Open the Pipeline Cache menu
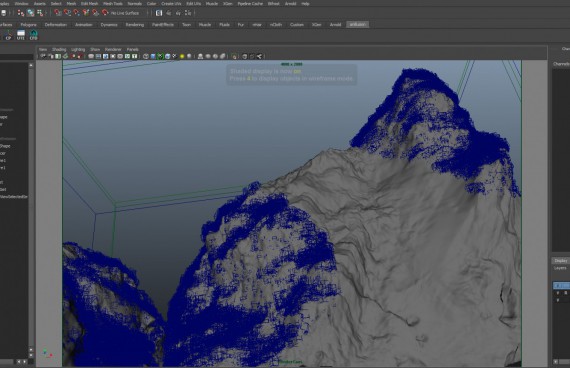Viewport: 570px width, 368px height. click(x=250, y=4)
